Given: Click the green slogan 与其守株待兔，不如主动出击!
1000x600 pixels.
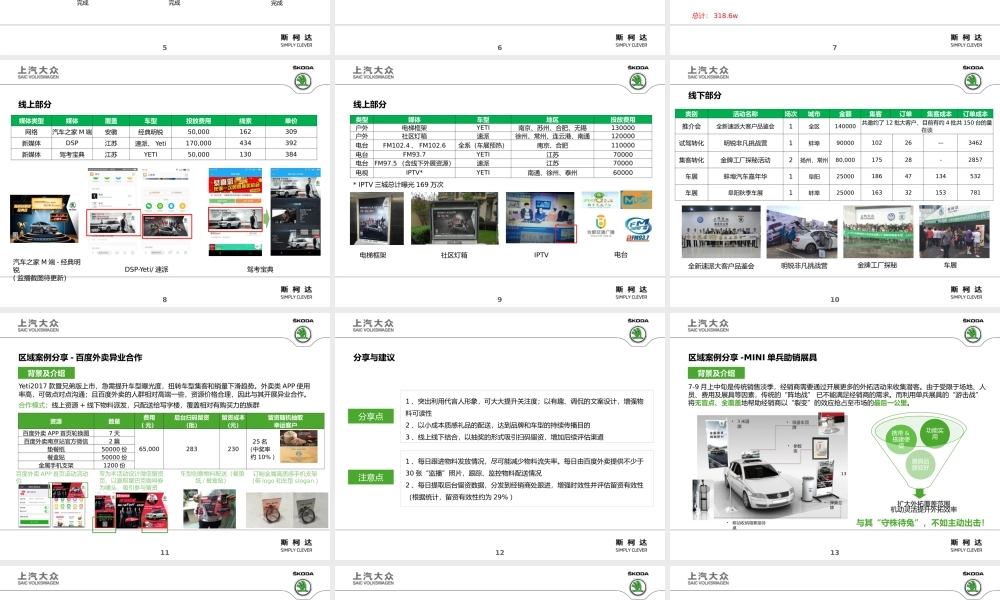Looking at the screenshot, I should (x=920, y=523).
